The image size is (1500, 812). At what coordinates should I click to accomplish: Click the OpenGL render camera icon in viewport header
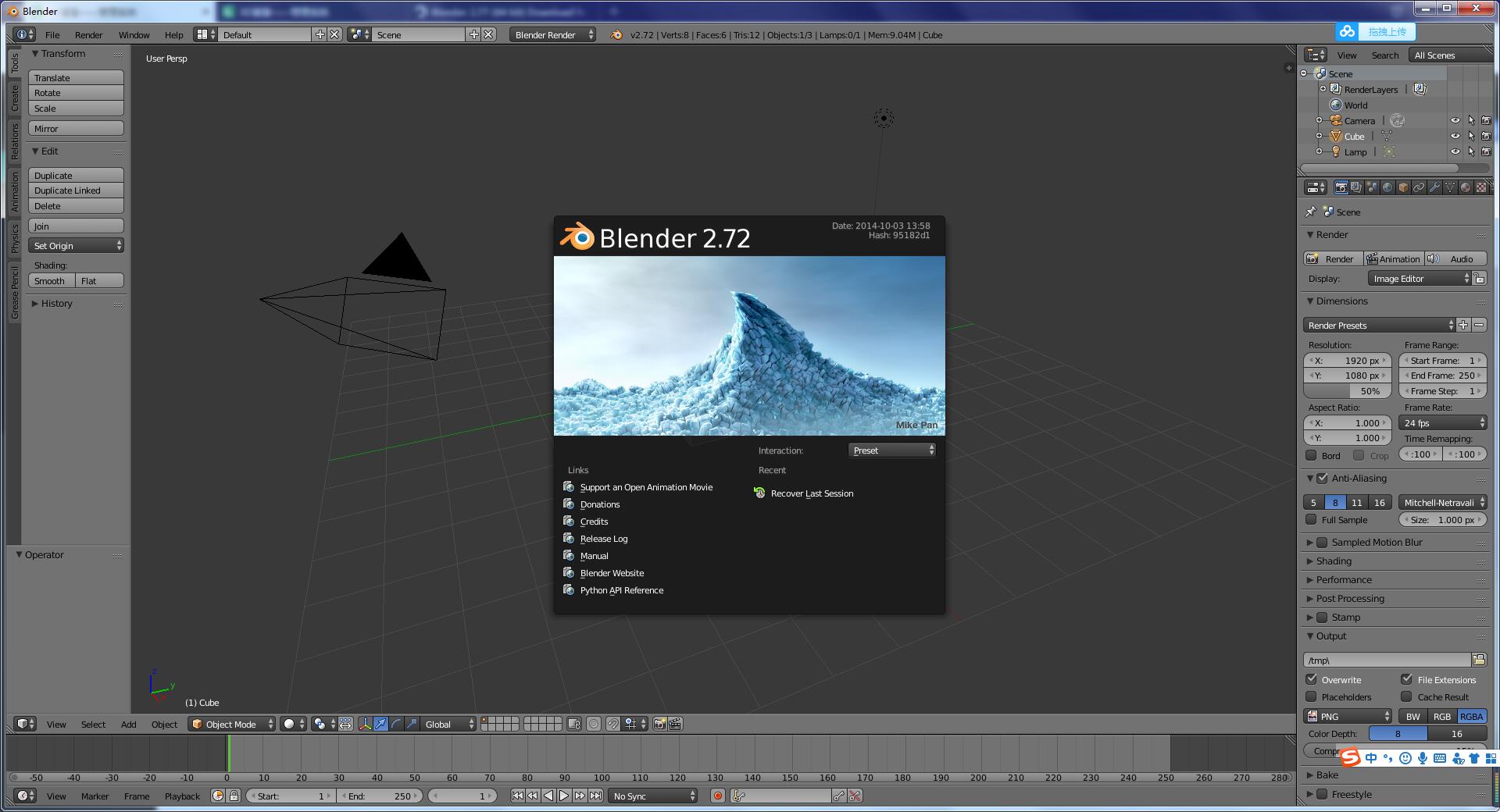click(660, 724)
